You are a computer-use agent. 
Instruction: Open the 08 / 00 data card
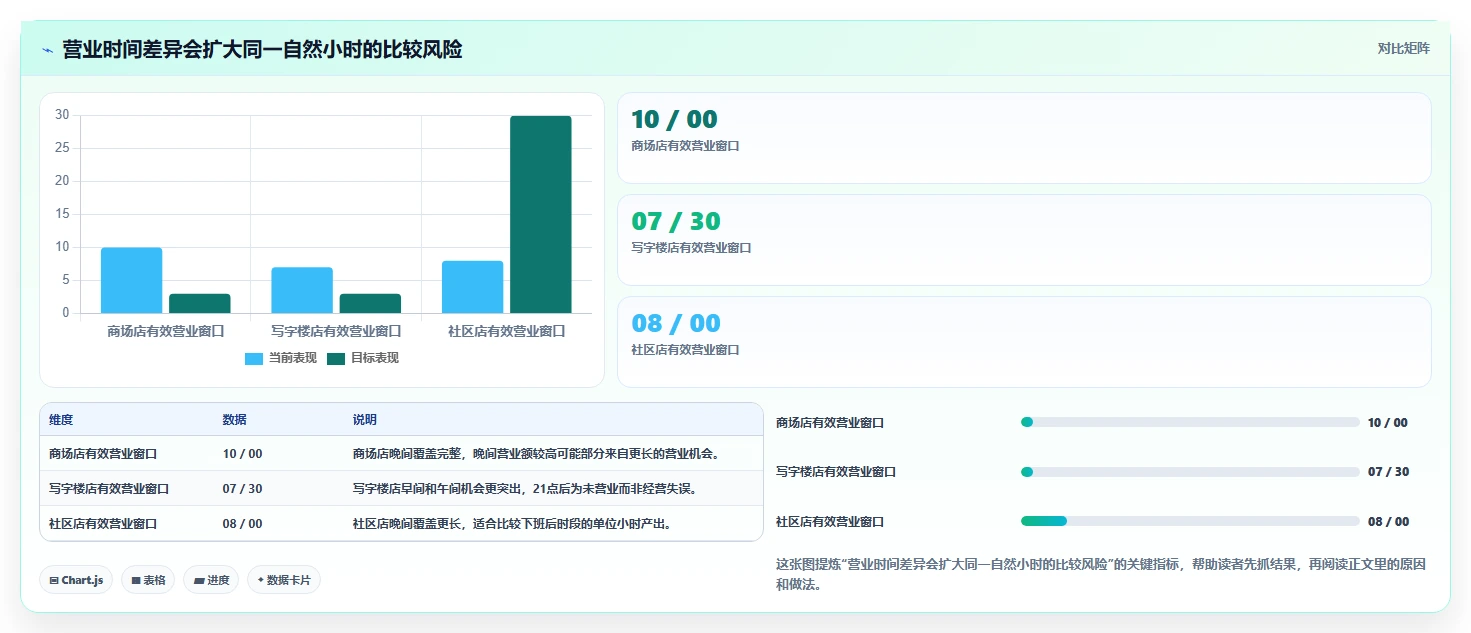(x=1024, y=341)
